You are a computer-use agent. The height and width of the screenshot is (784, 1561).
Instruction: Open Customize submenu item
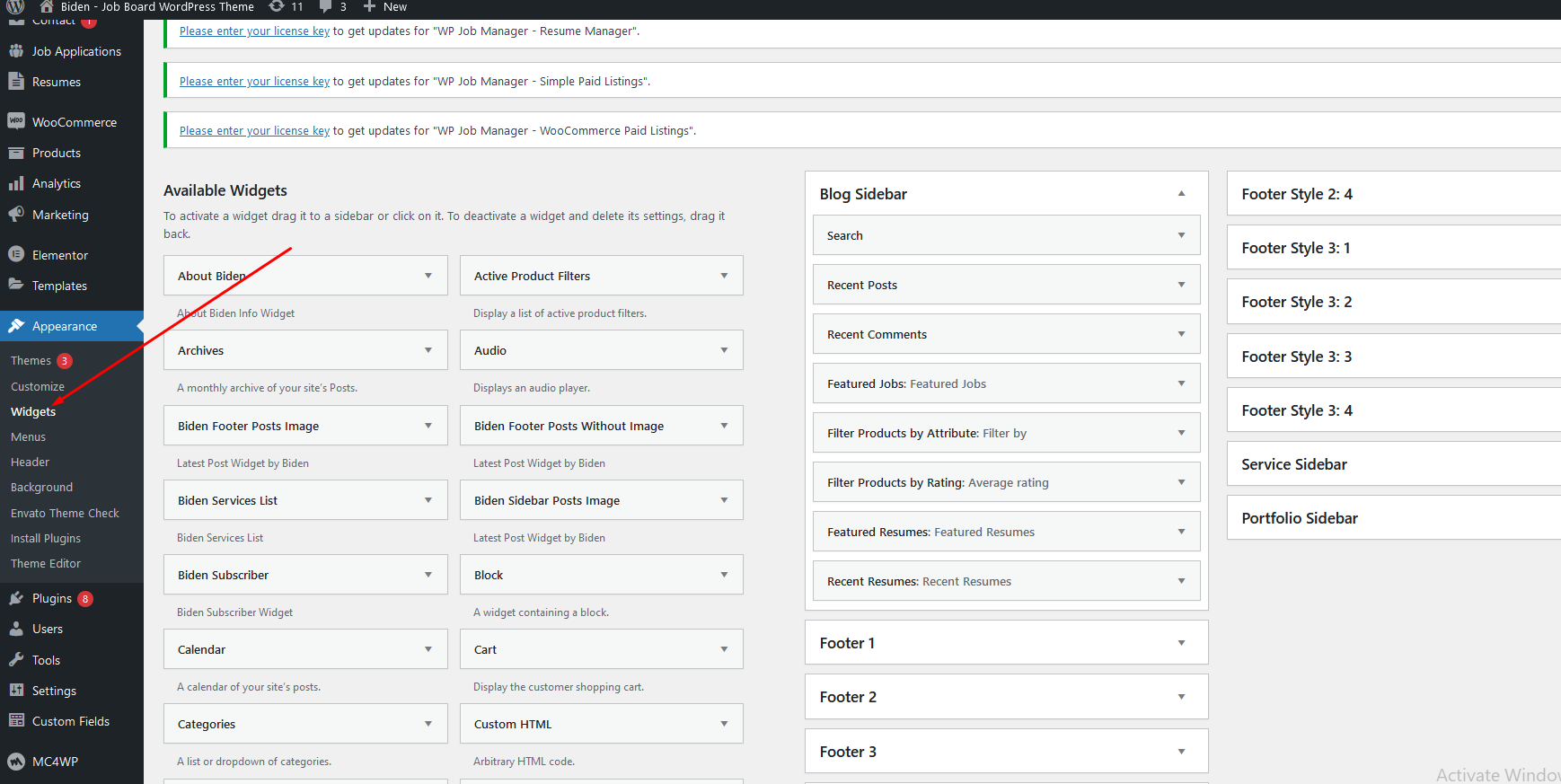click(38, 386)
